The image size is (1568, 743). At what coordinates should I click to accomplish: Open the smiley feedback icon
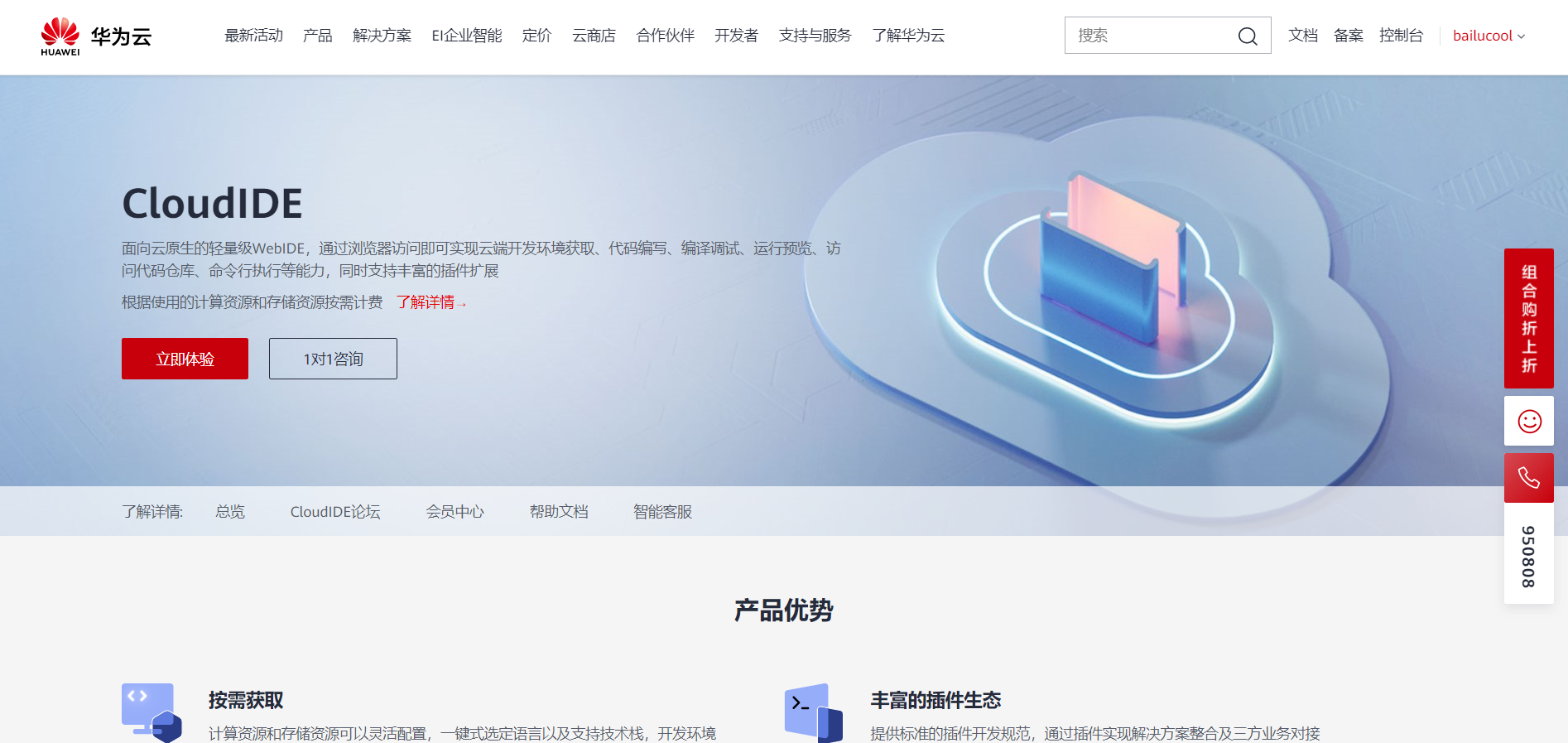(1529, 422)
